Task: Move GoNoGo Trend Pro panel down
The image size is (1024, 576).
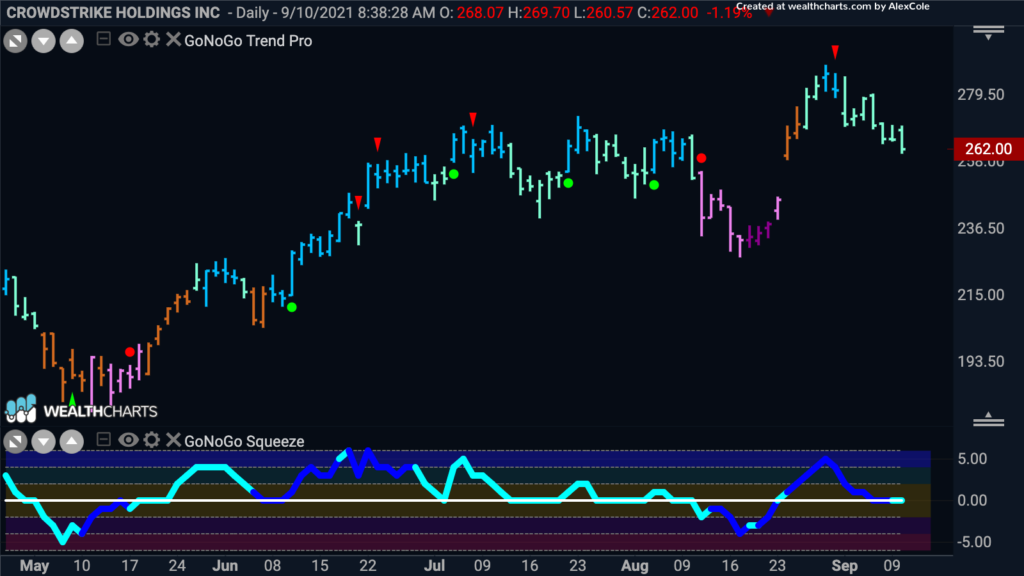Action: (43, 42)
